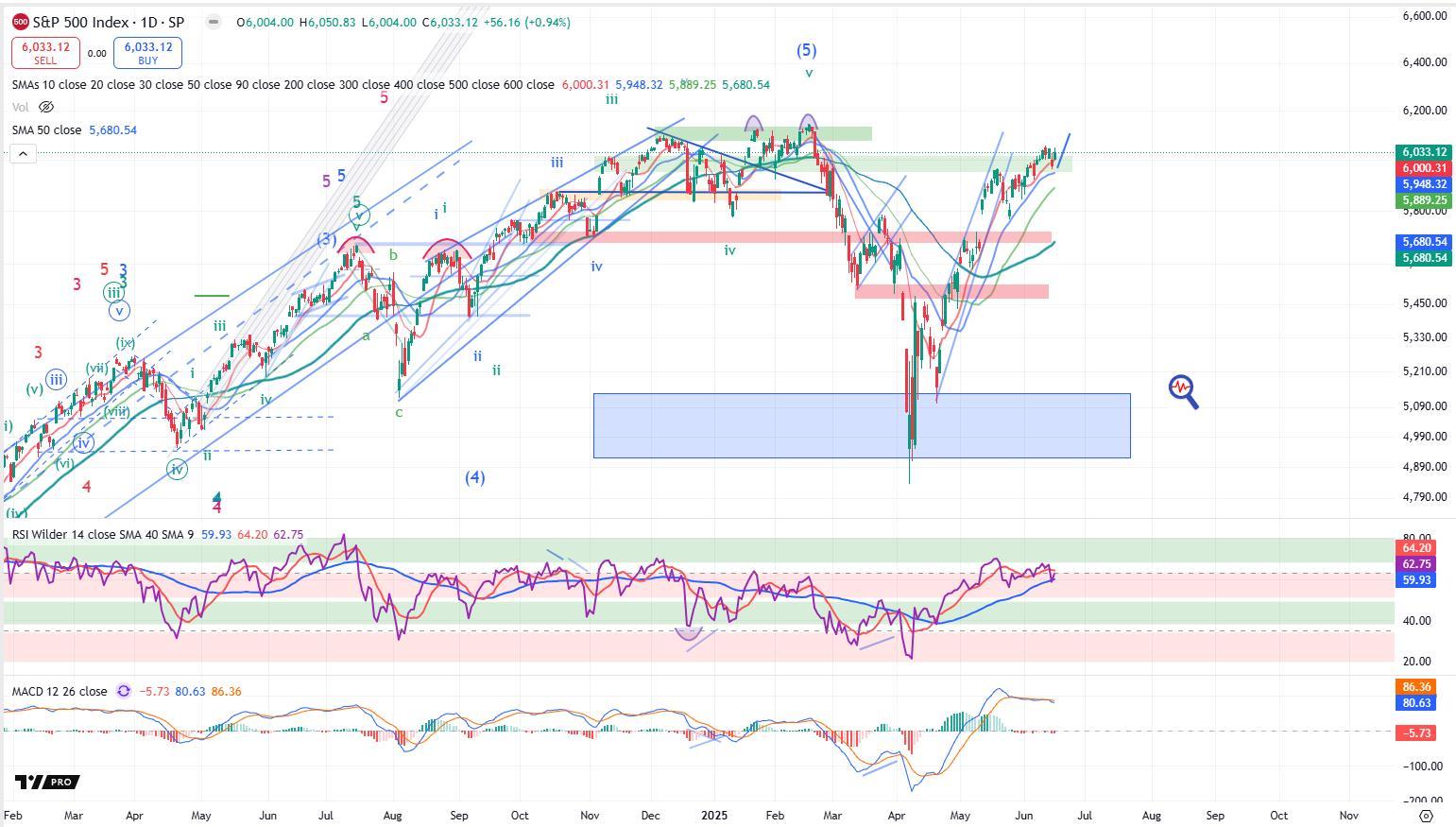Click the MACD refresh loop icon

[x=124, y=691]
